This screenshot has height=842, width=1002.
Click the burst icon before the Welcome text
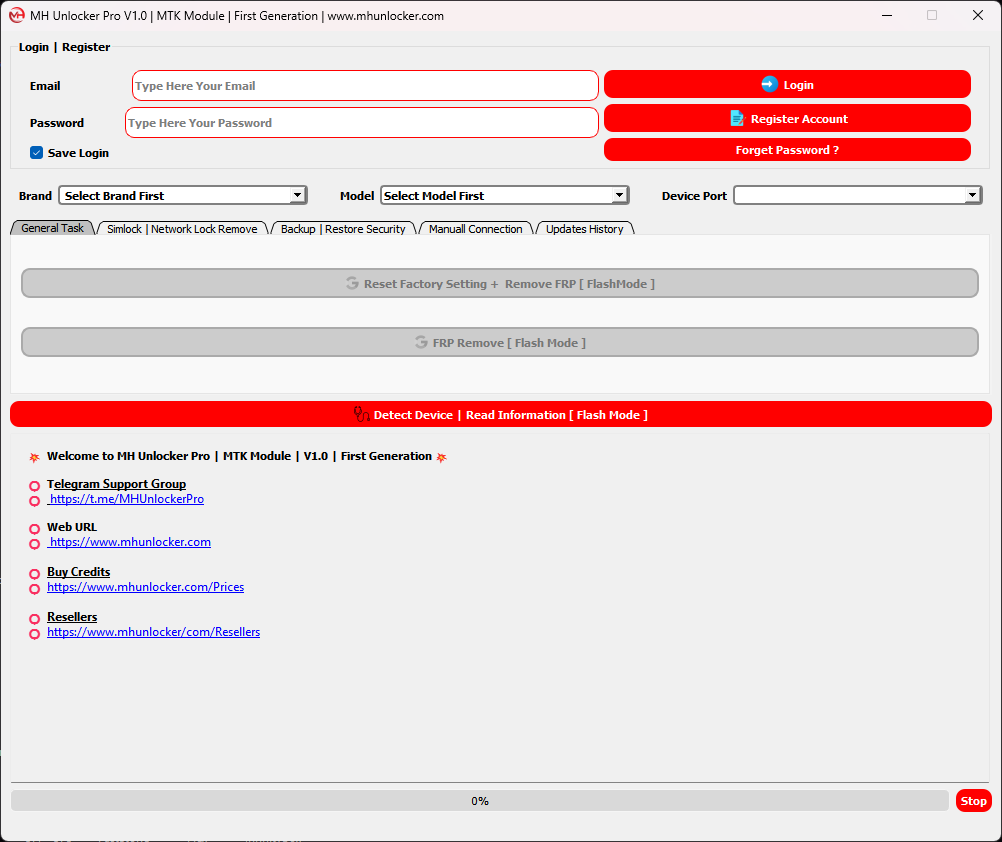tap(34, 457)
